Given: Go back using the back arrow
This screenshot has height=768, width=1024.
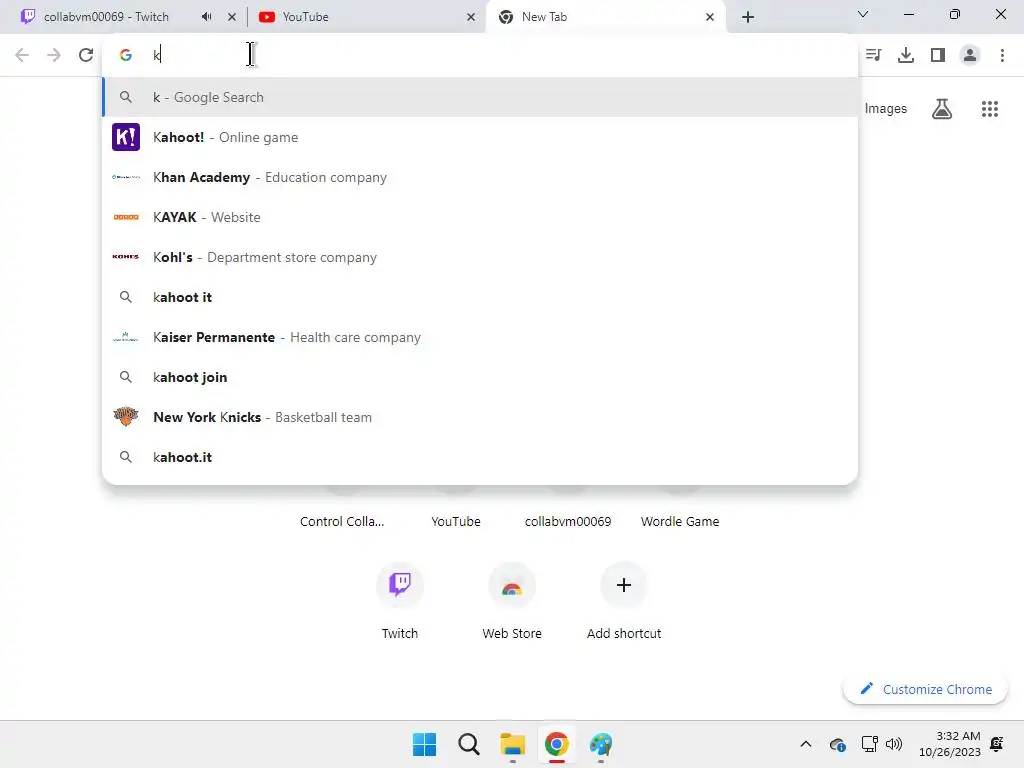Looking at the screenshot, I should [x=22, y=55].
